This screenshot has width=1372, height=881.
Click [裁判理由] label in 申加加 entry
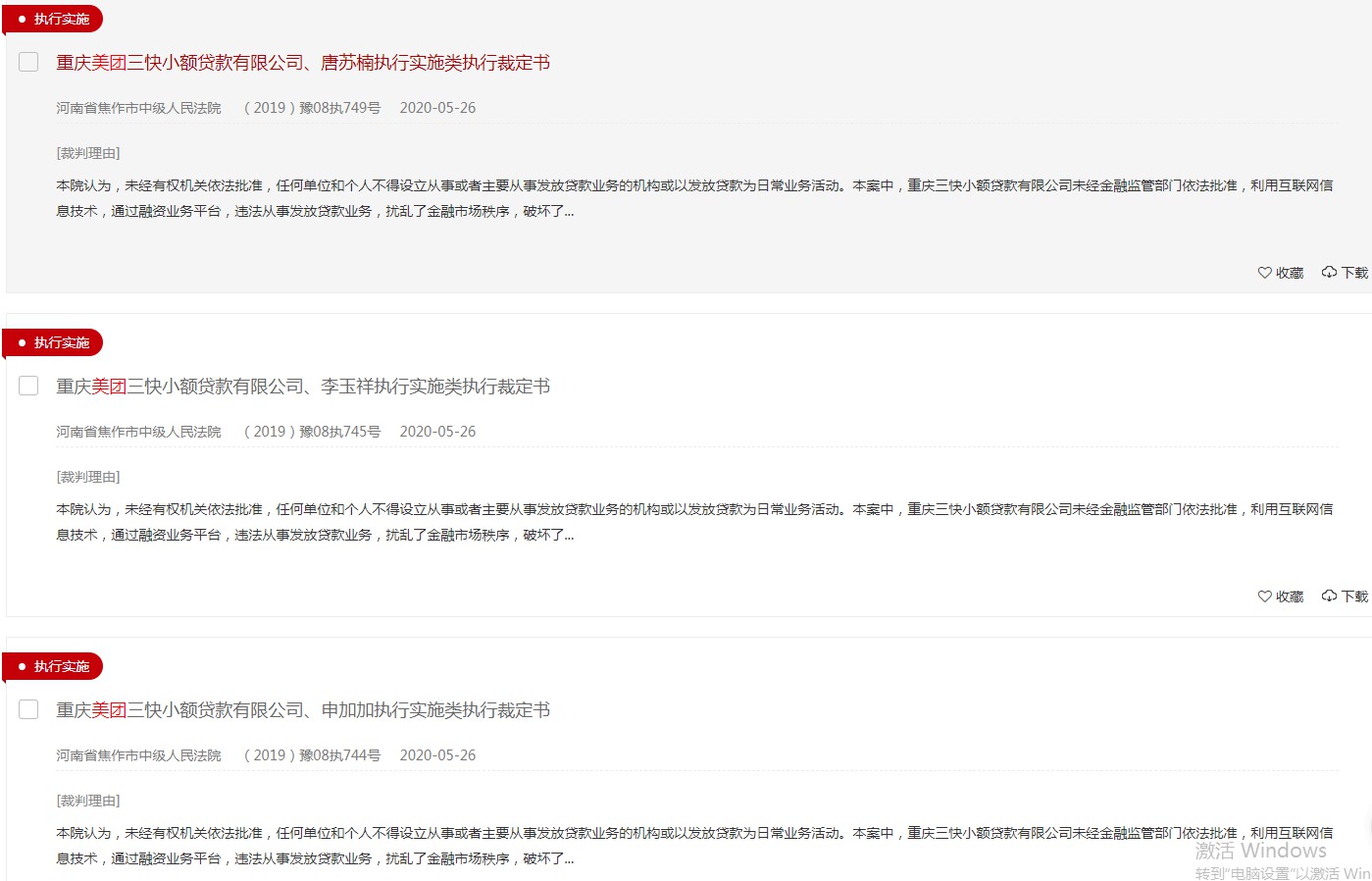pyautogui.click(x=88, y=801)
